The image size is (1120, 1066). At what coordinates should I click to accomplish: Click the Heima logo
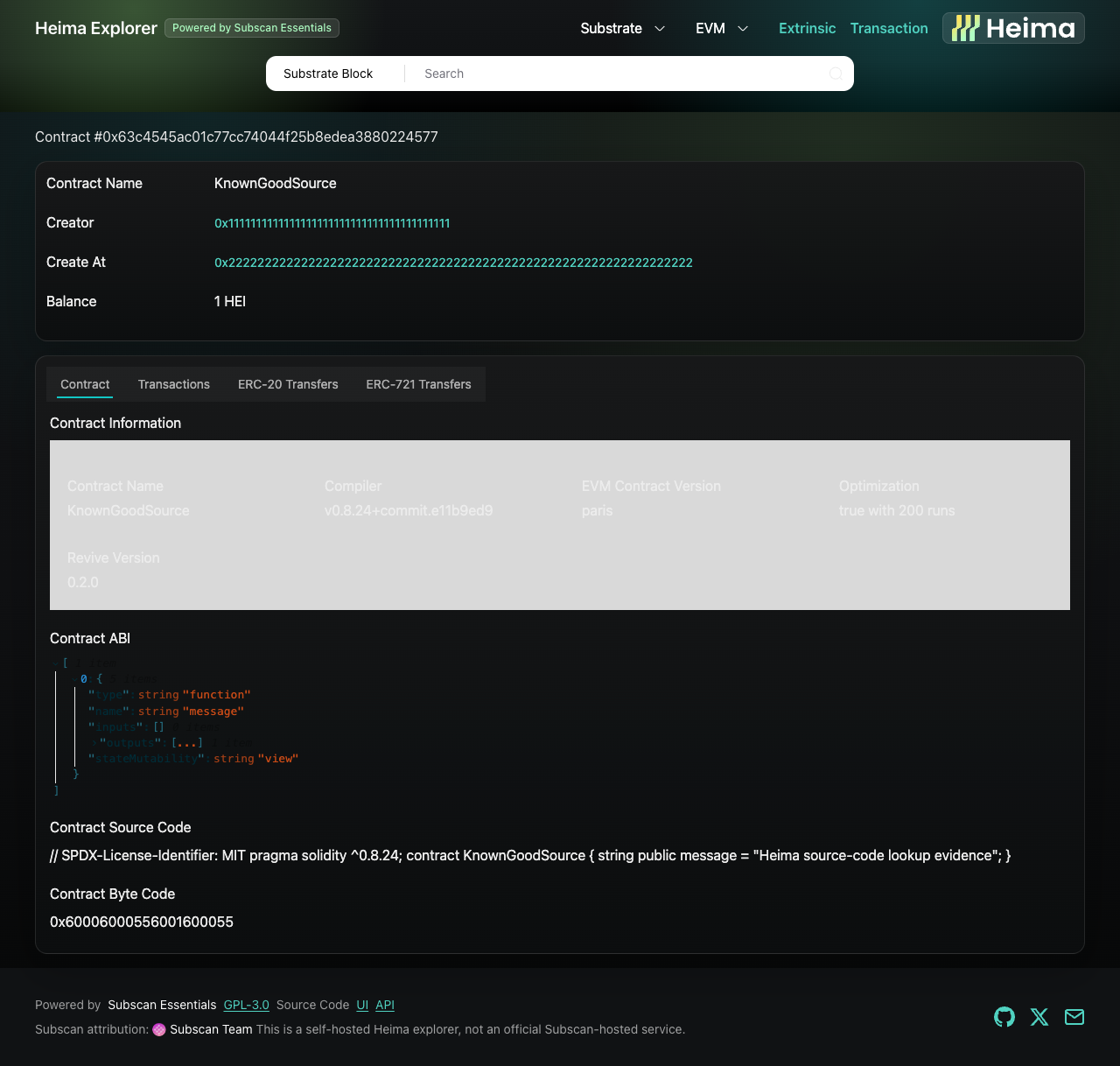point(1013,28)
